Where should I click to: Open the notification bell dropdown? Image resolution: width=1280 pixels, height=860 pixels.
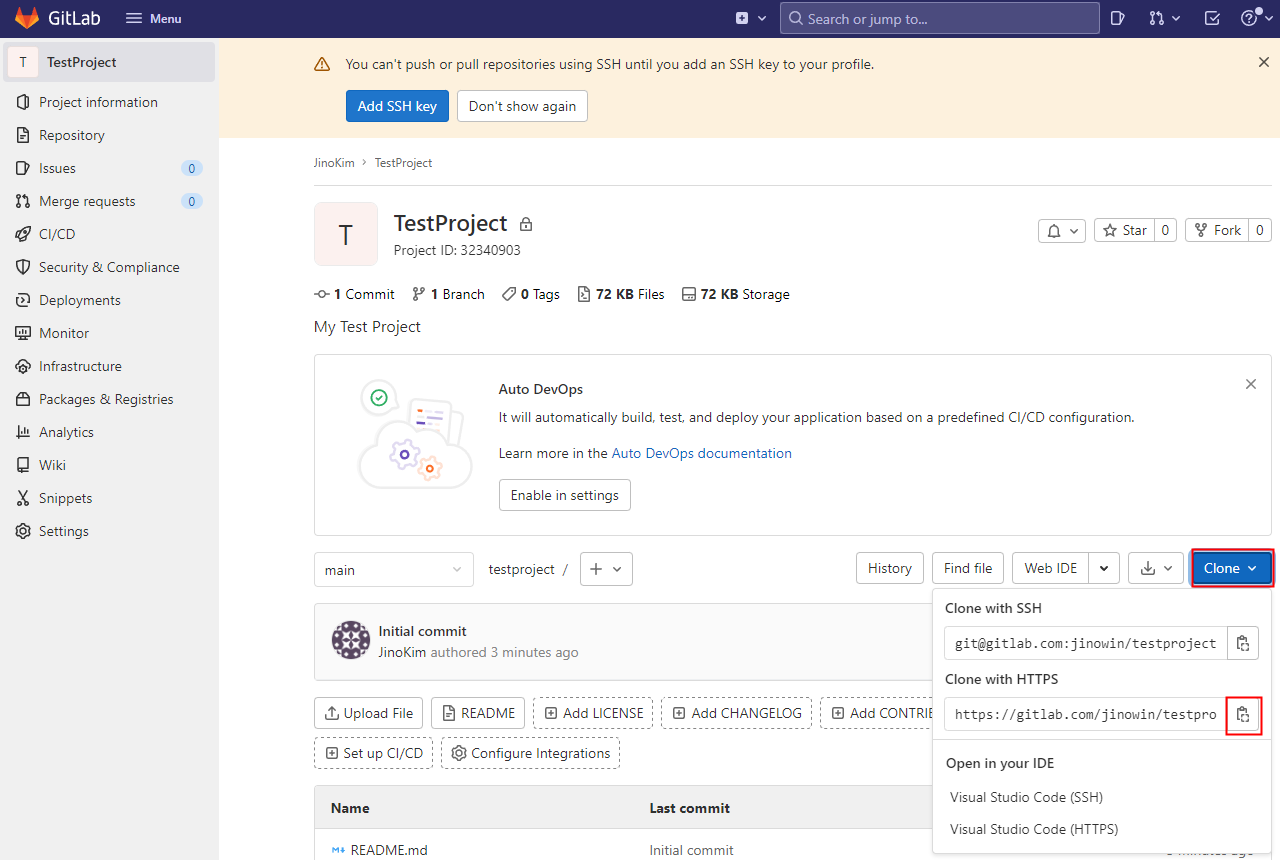1062,230
